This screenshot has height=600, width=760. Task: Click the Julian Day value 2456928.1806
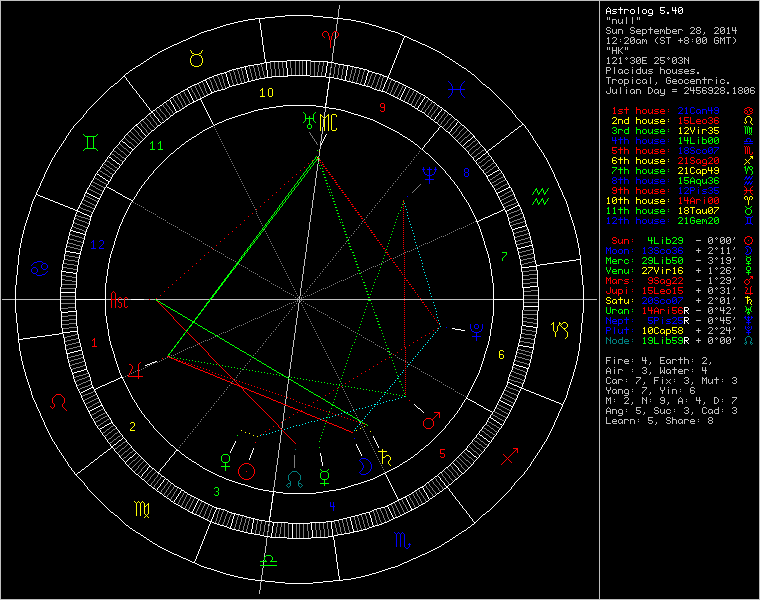click(x=719, y=91)
